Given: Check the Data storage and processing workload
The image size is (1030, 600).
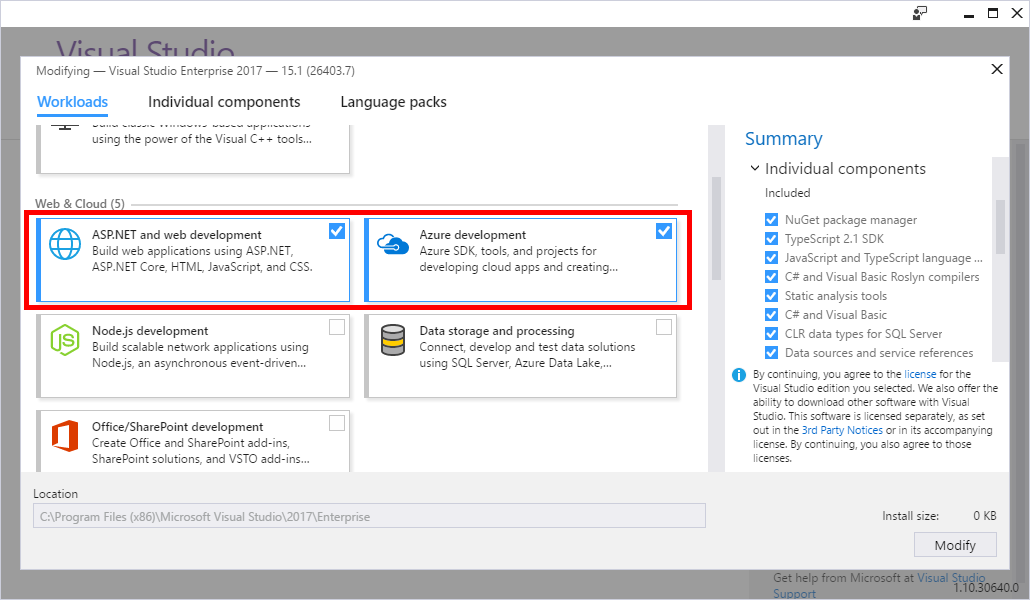Looking at the screenshot, I should [x=664, y=327].
